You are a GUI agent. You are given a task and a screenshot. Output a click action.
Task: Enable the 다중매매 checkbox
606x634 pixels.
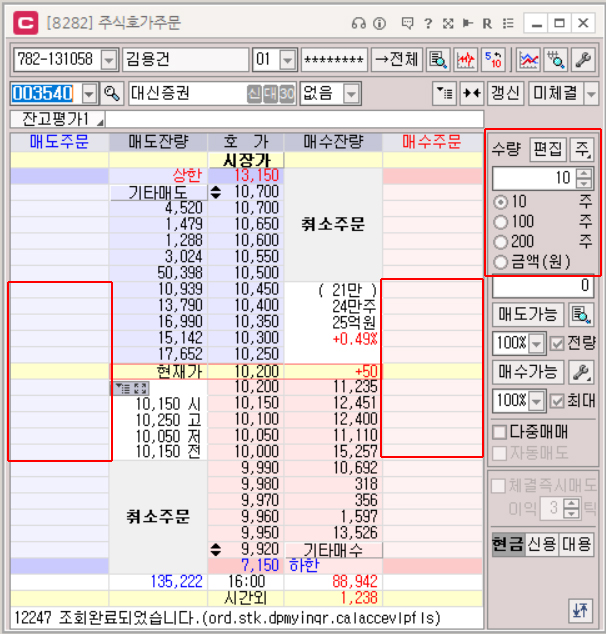point(500,432)
